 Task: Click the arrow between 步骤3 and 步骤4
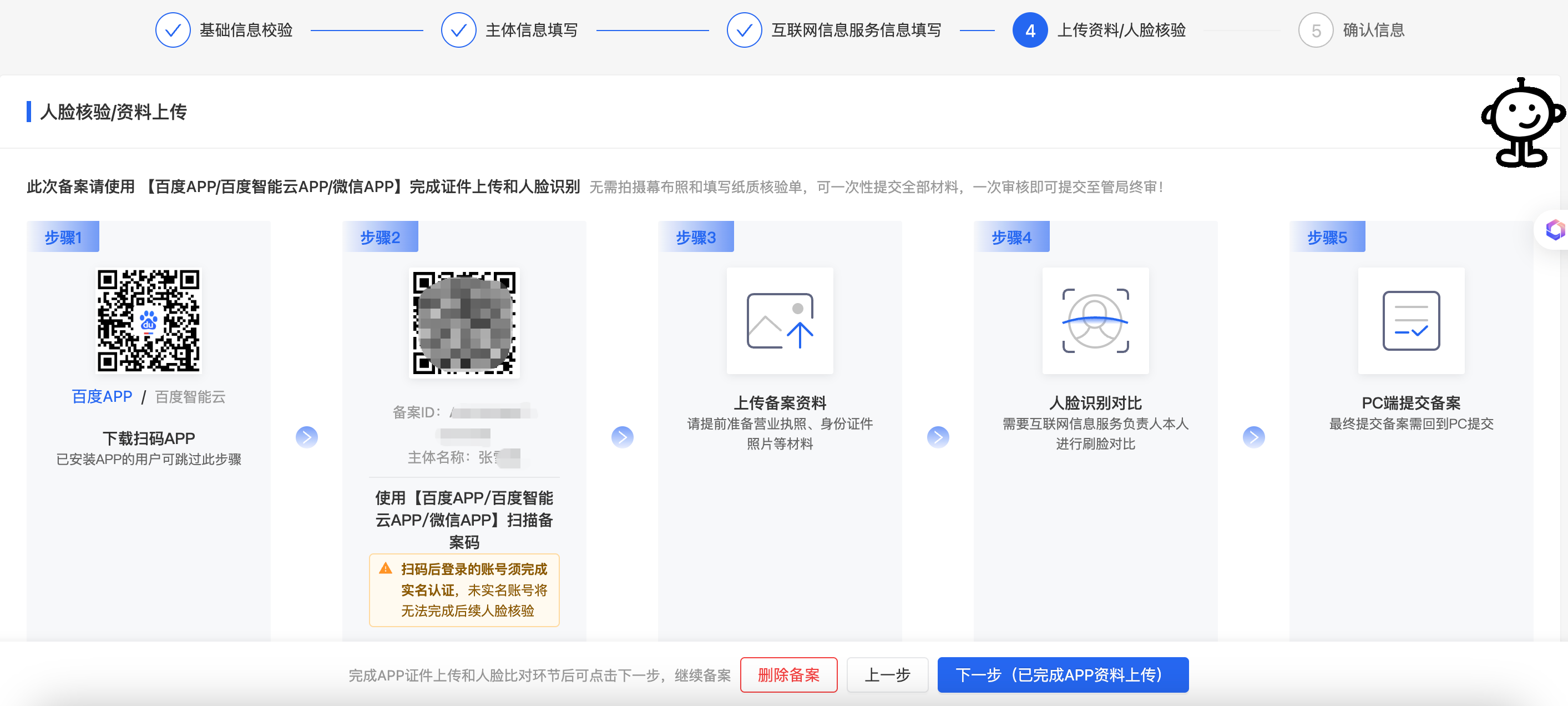(x=938, y=437)
